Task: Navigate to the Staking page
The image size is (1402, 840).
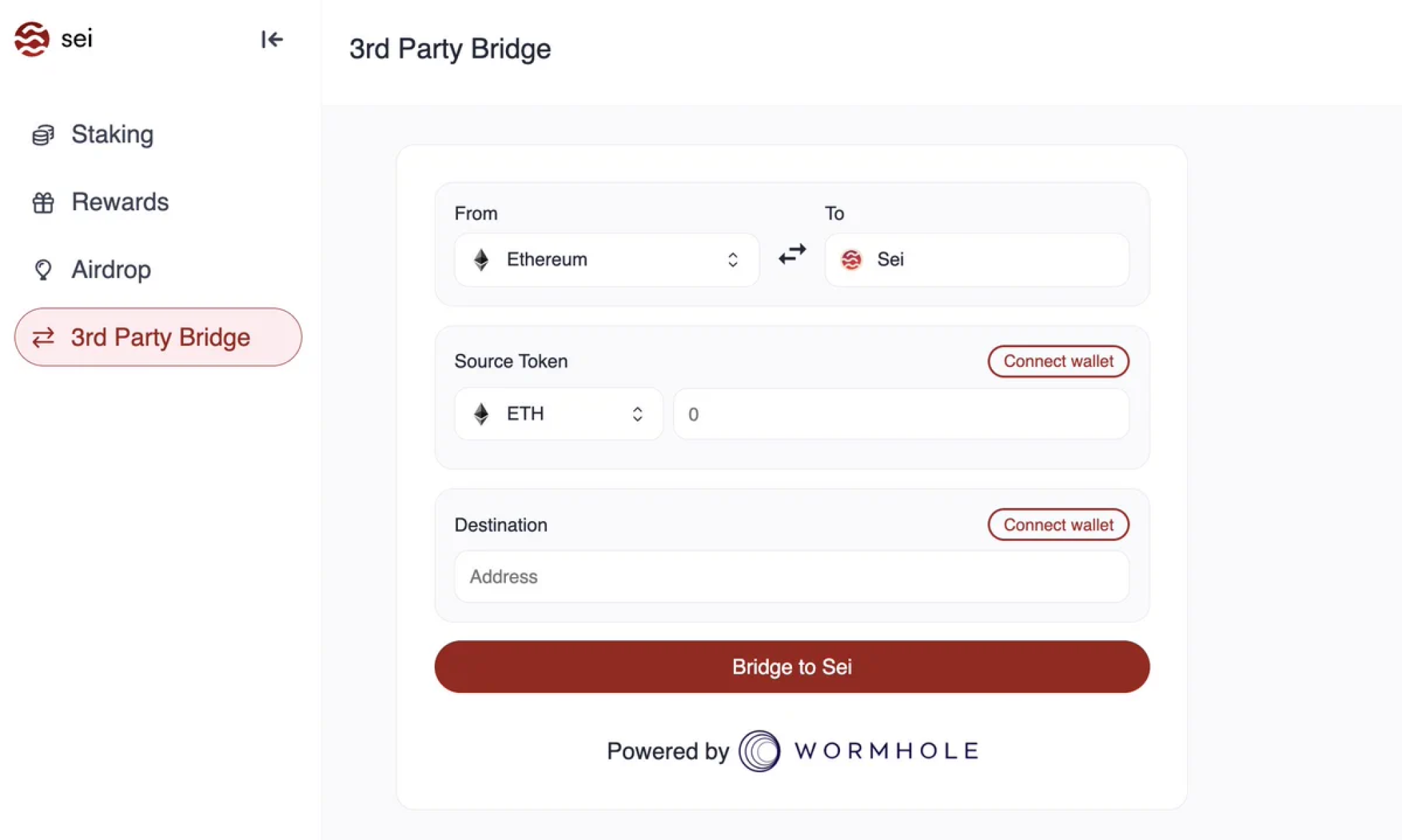Action: pyautogui.click(x=112, y=134)
